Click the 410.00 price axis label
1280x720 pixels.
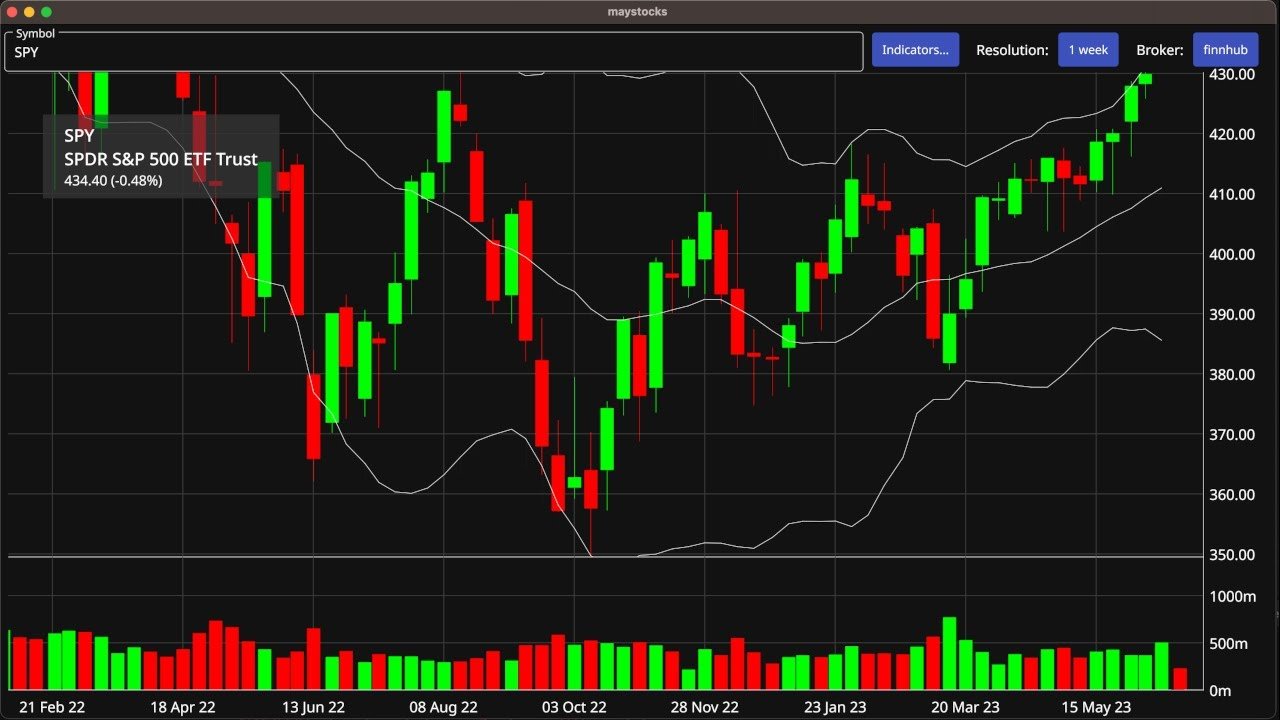click(1230, 194)
